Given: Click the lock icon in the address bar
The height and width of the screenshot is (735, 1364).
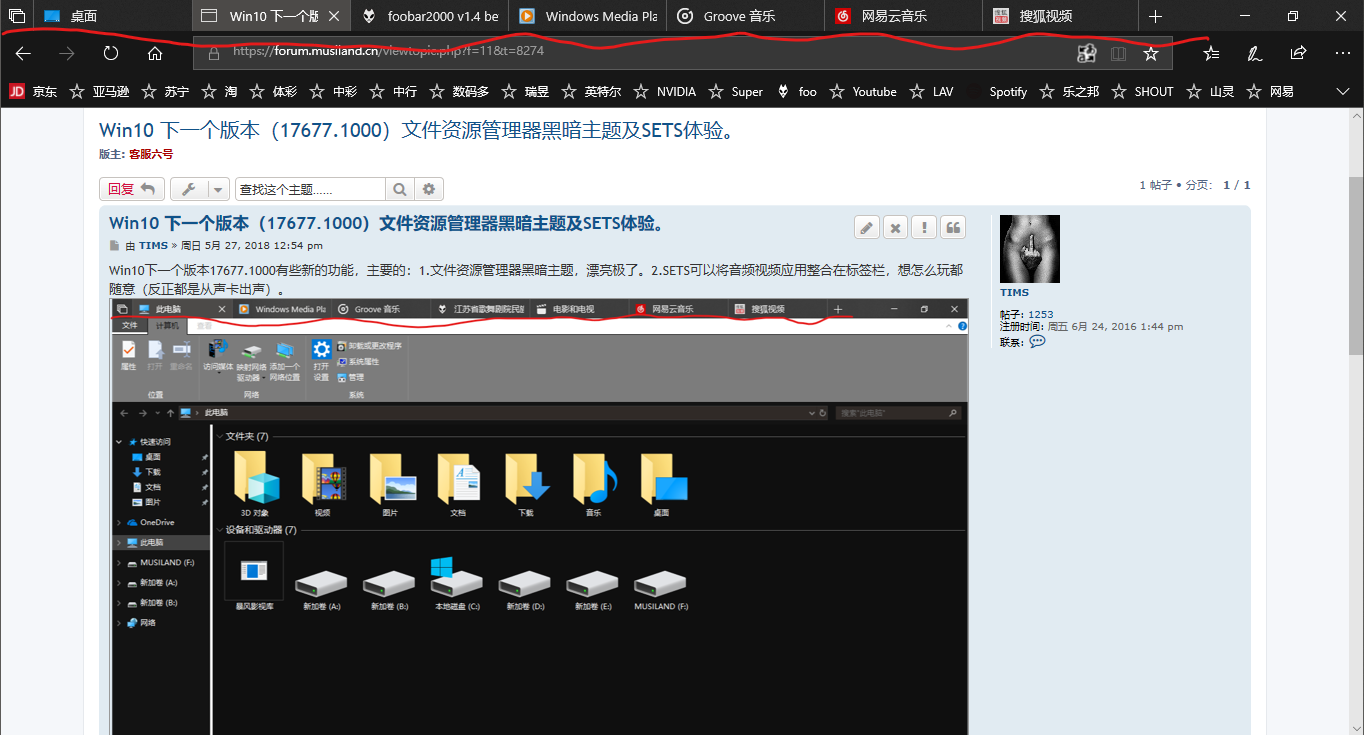Looking at the screenshot, I should [213, 53].
